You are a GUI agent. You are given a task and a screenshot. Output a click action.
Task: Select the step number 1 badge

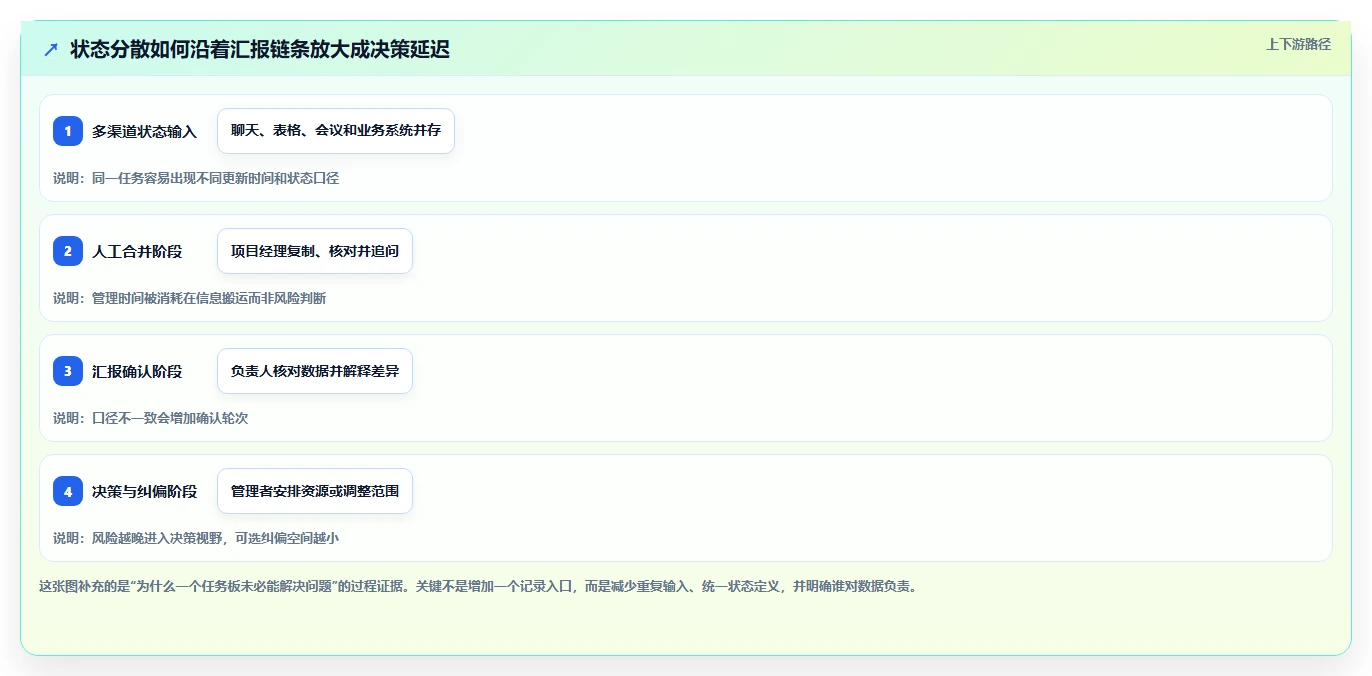tap(68, 131)
